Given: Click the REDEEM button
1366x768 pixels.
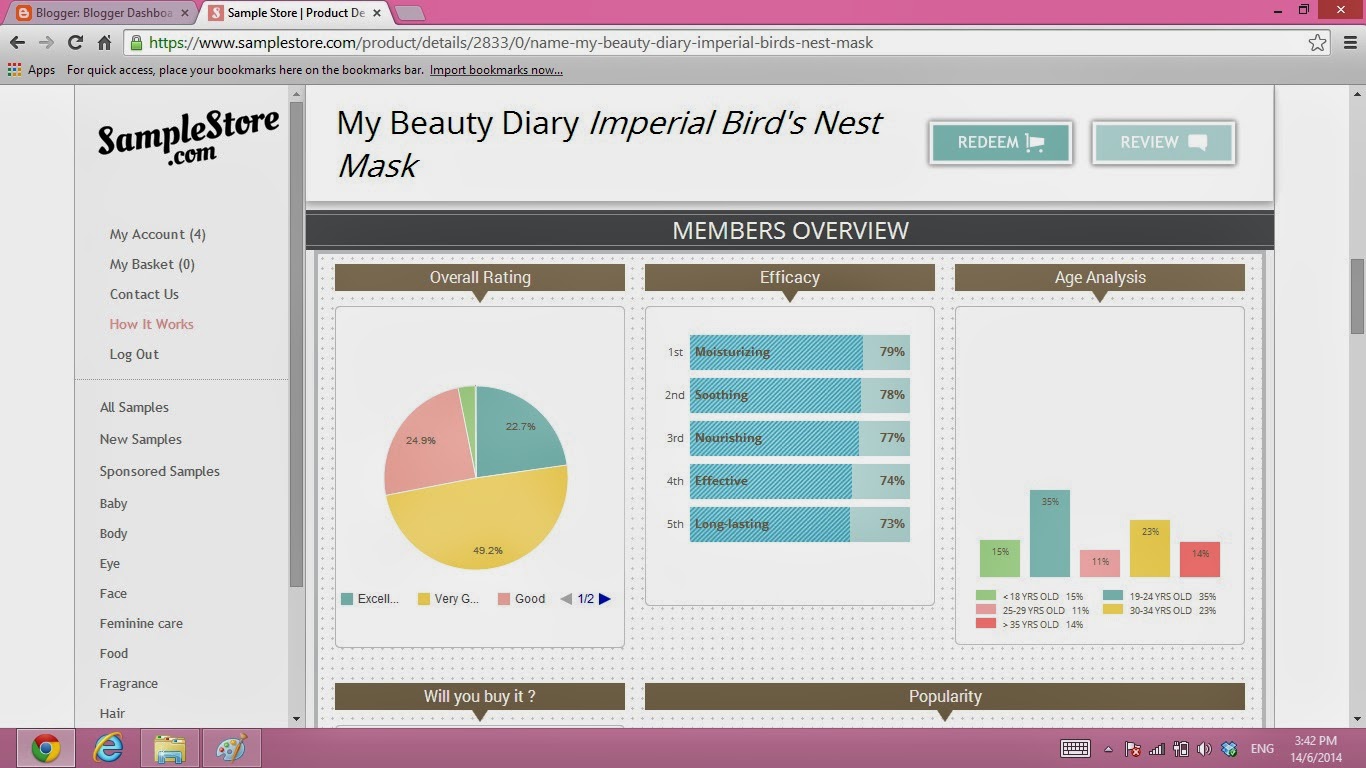Looking at the screenshot, I should coord(1001,143).
